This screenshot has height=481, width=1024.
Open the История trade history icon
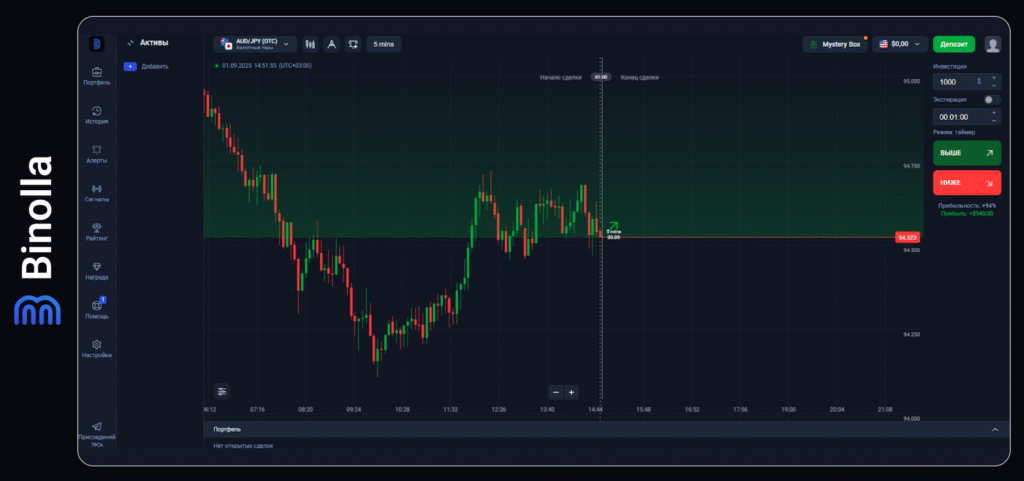[x=97, y=114]
